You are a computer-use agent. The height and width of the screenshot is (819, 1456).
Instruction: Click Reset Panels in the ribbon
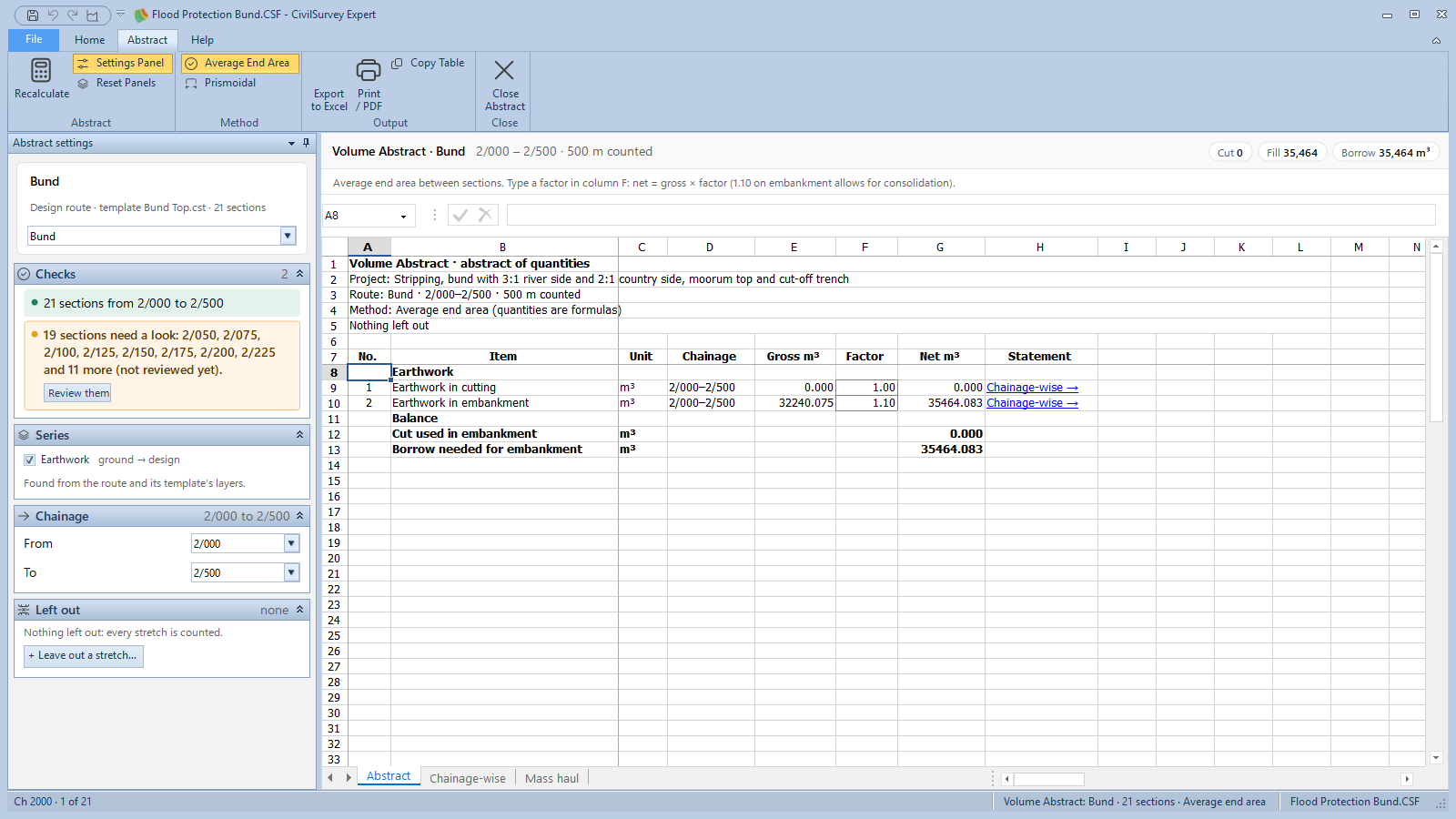(116, 83)
